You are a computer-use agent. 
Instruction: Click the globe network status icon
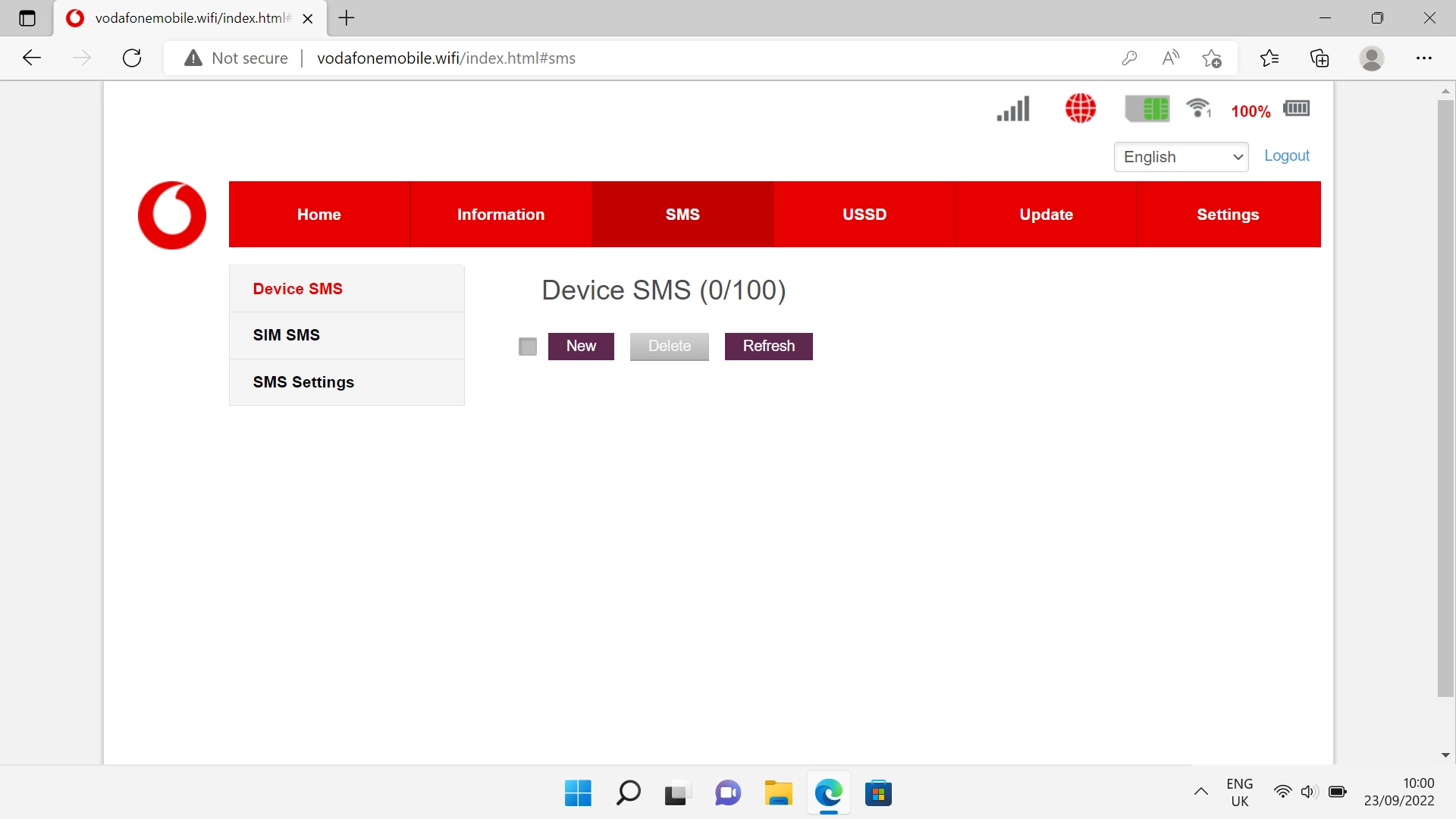point(1079,108)
